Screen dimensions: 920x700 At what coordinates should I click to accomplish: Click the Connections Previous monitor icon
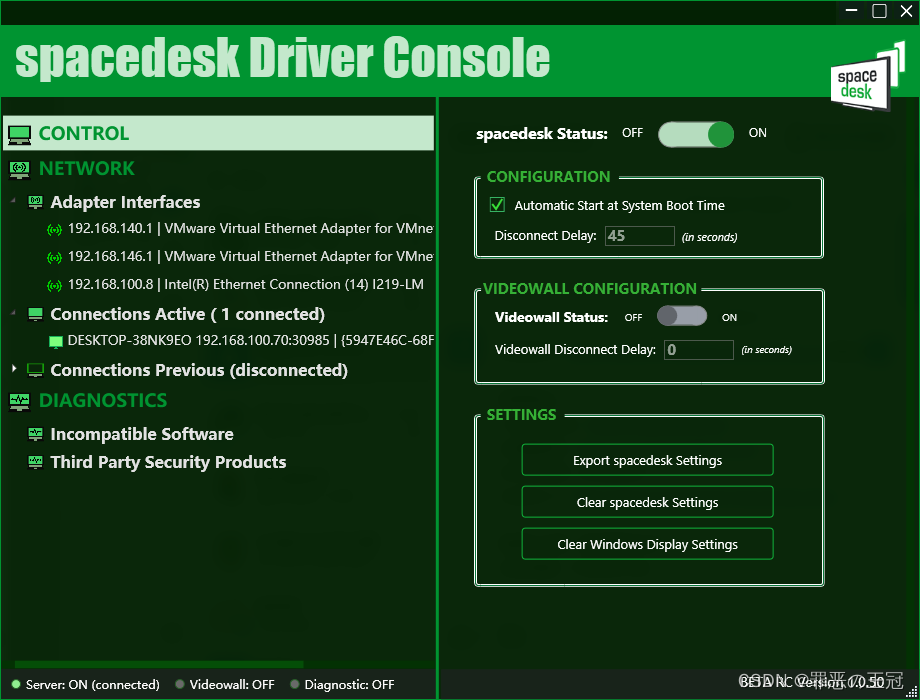pyautogui.click(x=35, y=370)
